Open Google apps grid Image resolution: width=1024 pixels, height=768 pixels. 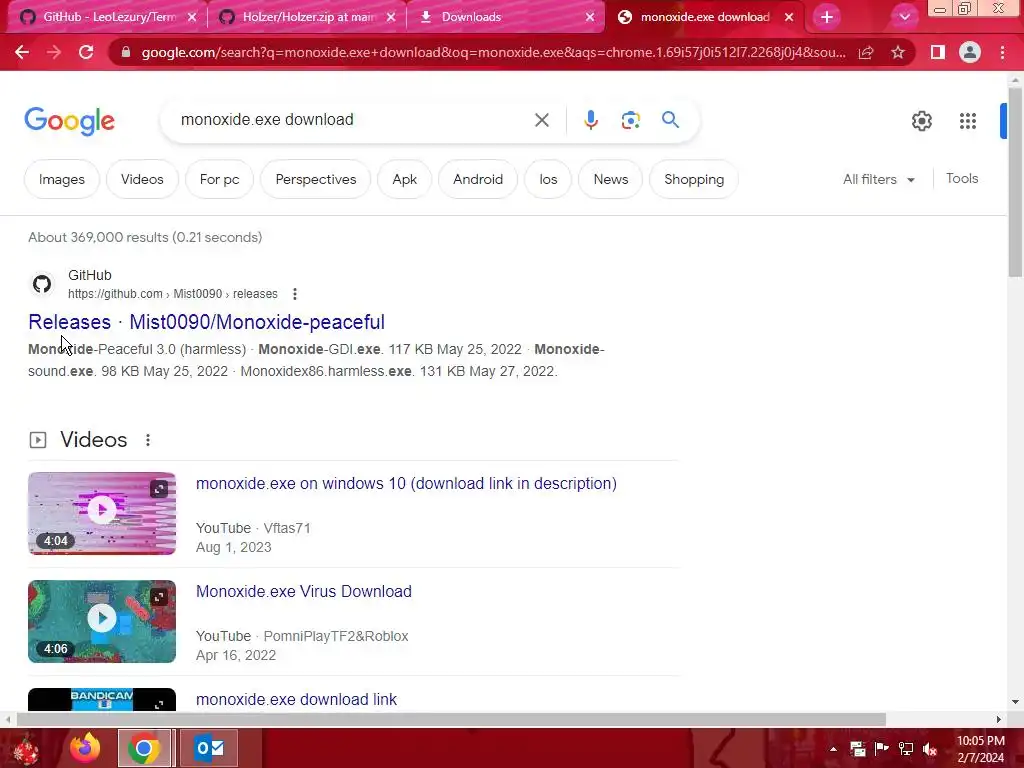click(x=967, y=121)
